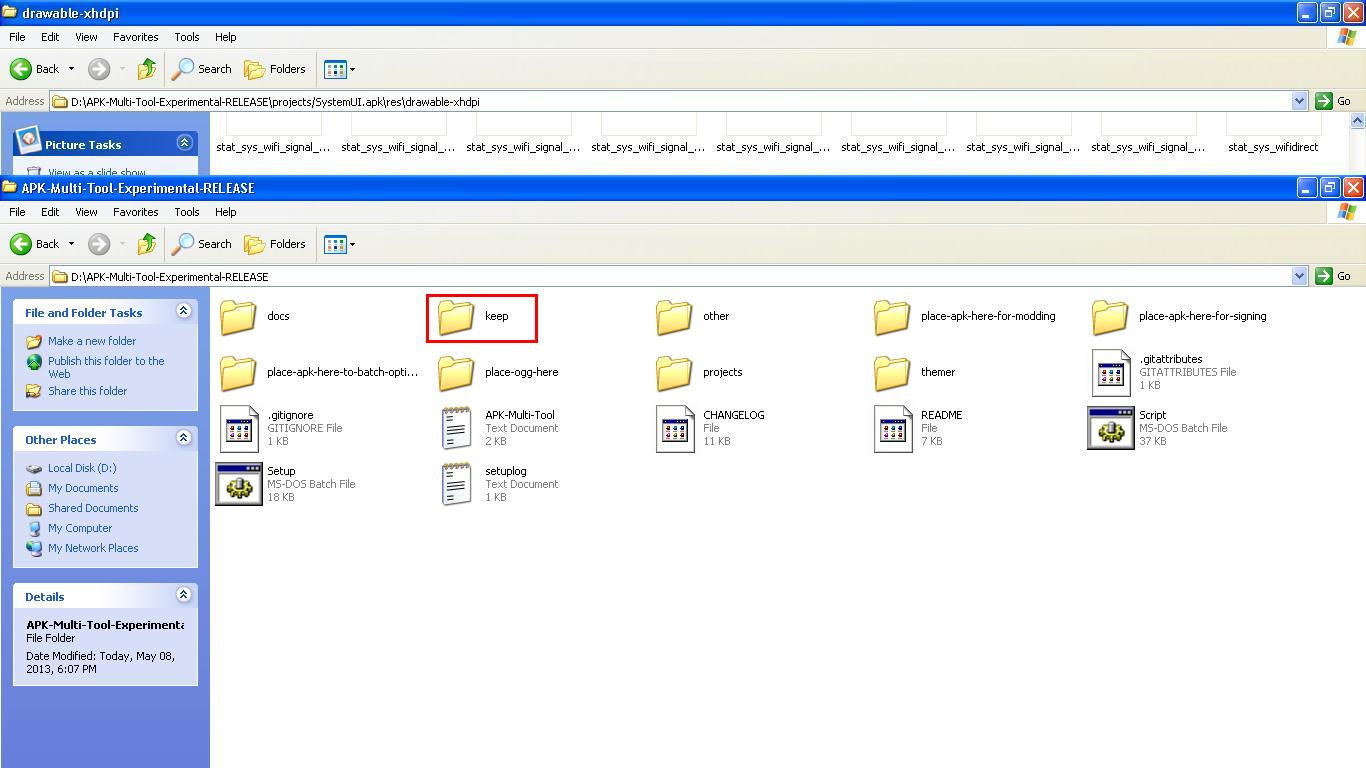
Task: Select the place-apk-here-for-modding folder
Action: click(x=964, y=316)
